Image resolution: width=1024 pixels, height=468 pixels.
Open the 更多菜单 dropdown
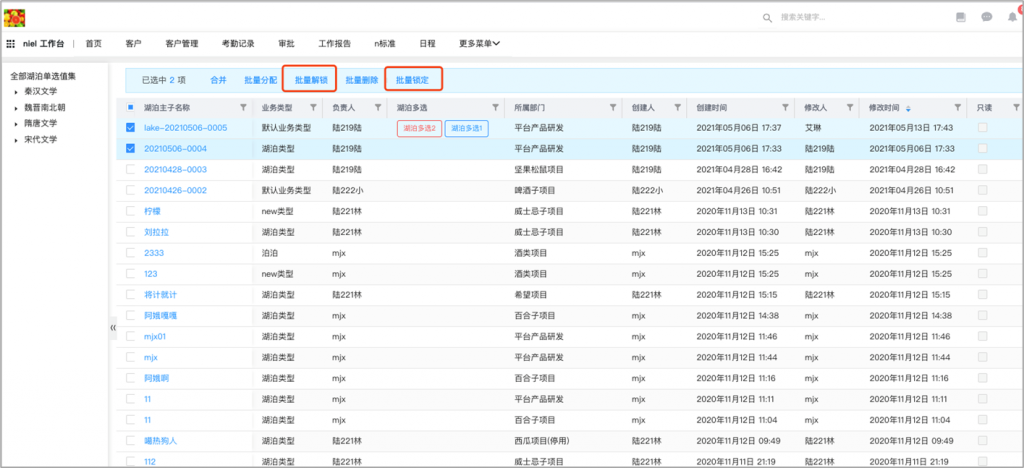click(x=479, y=44)
